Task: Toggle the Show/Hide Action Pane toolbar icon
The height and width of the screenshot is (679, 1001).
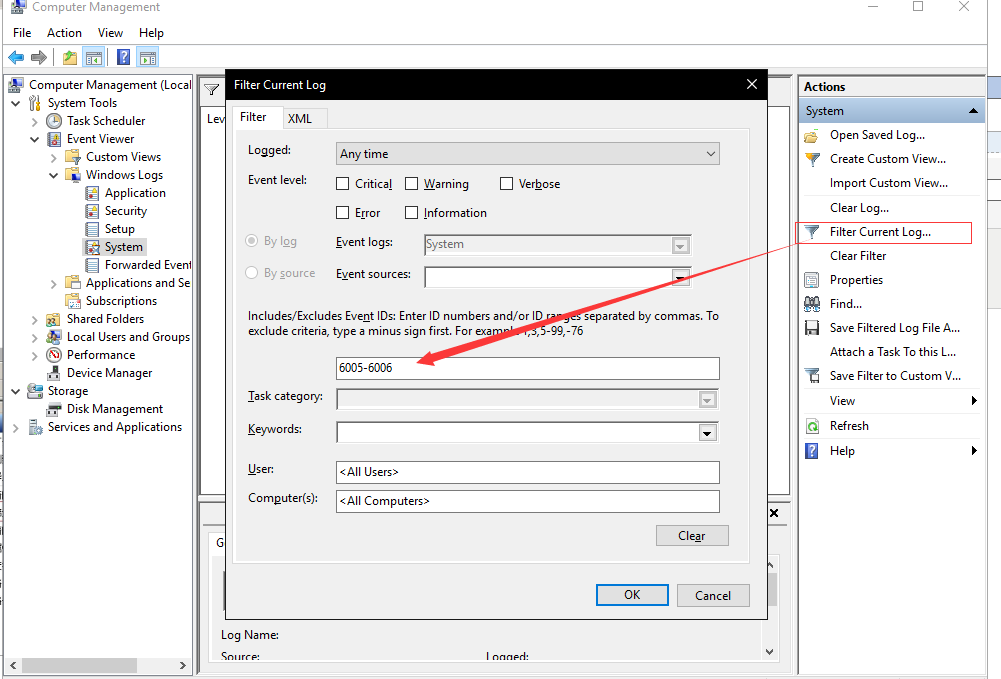Action: point(147,57)
